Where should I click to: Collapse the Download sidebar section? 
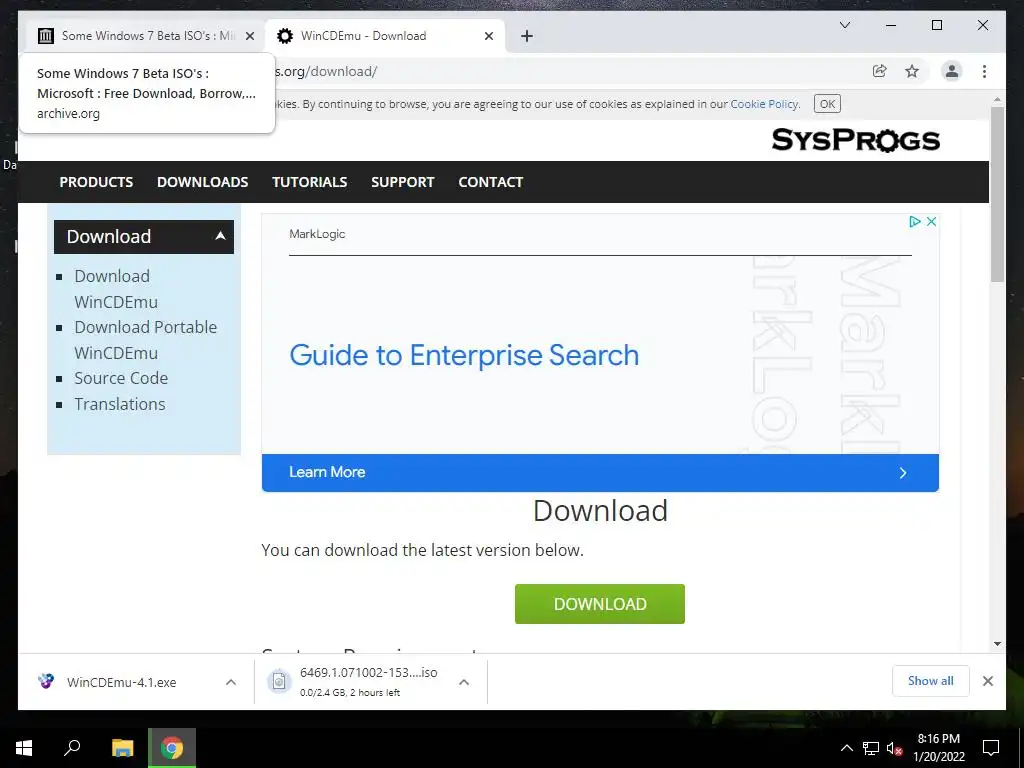pos(144,236)
